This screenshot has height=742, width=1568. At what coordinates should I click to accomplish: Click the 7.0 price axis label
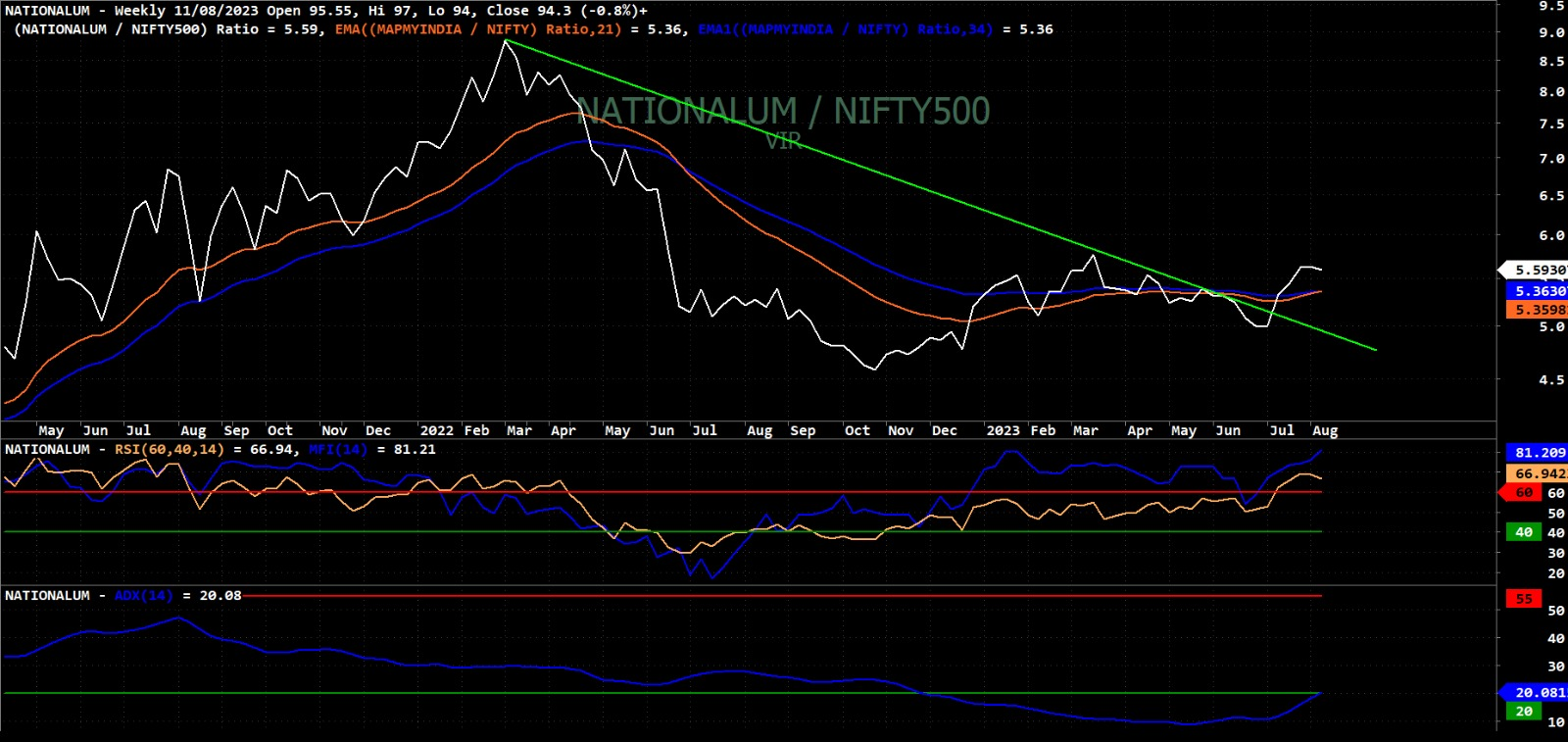(x=1551, y=159)
